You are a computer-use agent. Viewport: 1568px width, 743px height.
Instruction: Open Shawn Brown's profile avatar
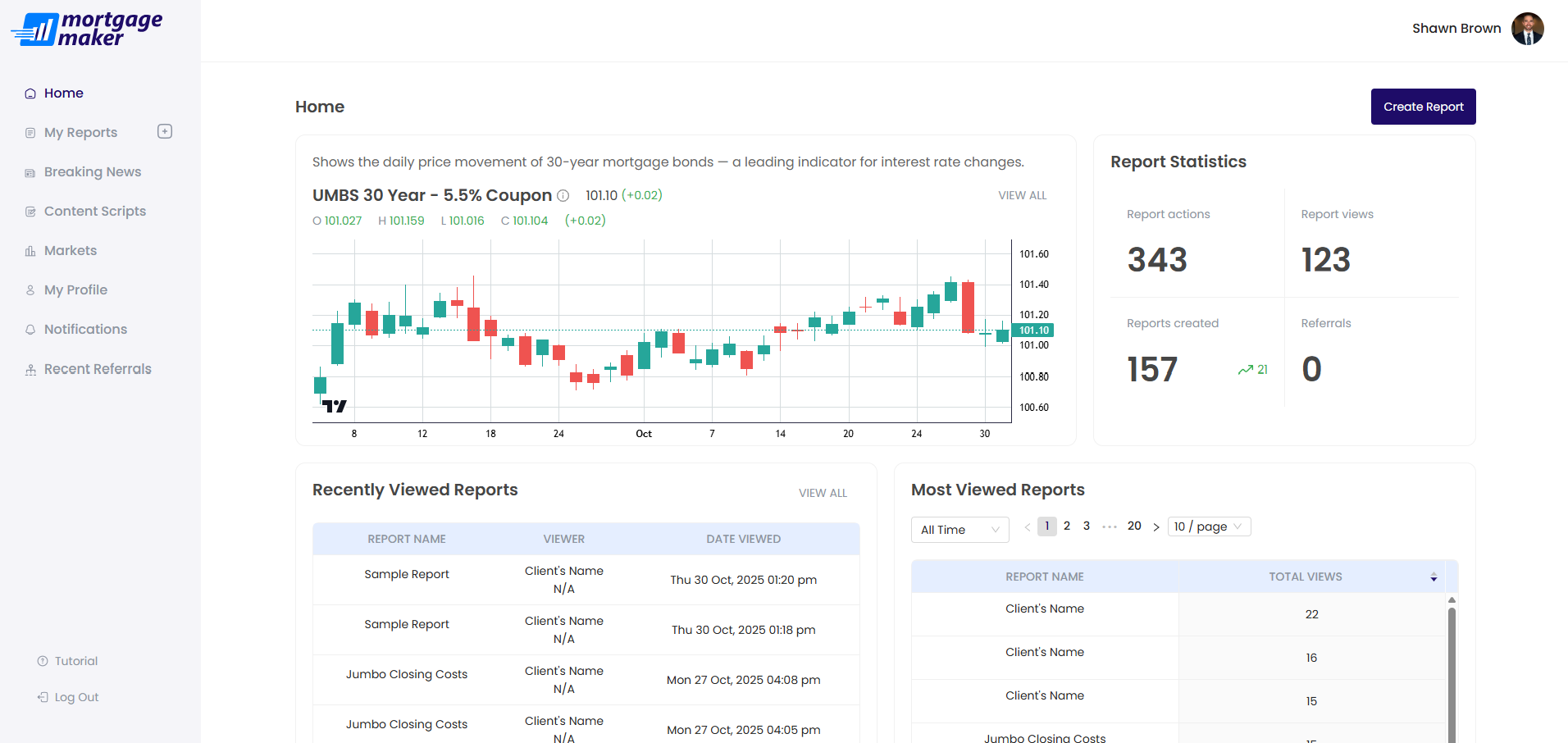click(1527, 29)
